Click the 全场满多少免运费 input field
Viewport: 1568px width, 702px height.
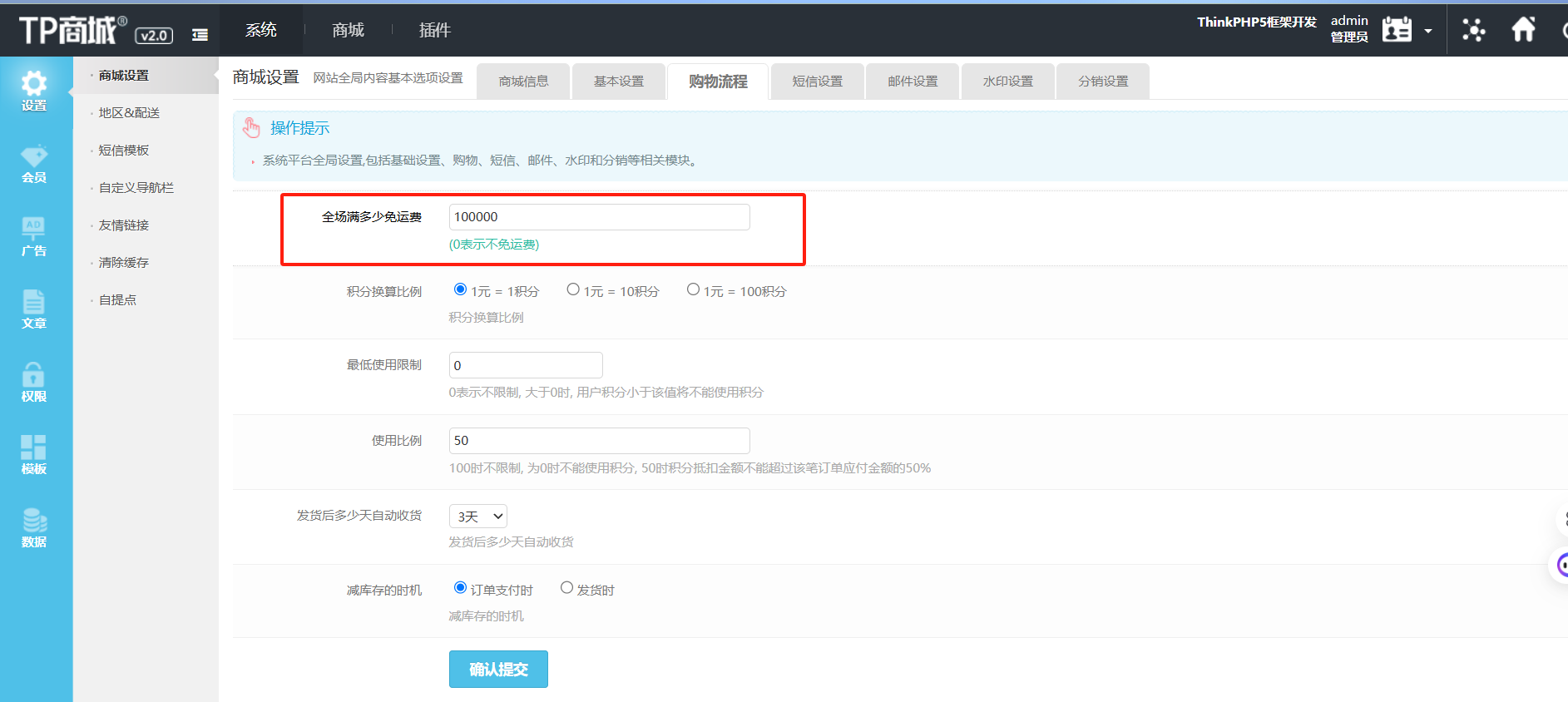[600, 217]
